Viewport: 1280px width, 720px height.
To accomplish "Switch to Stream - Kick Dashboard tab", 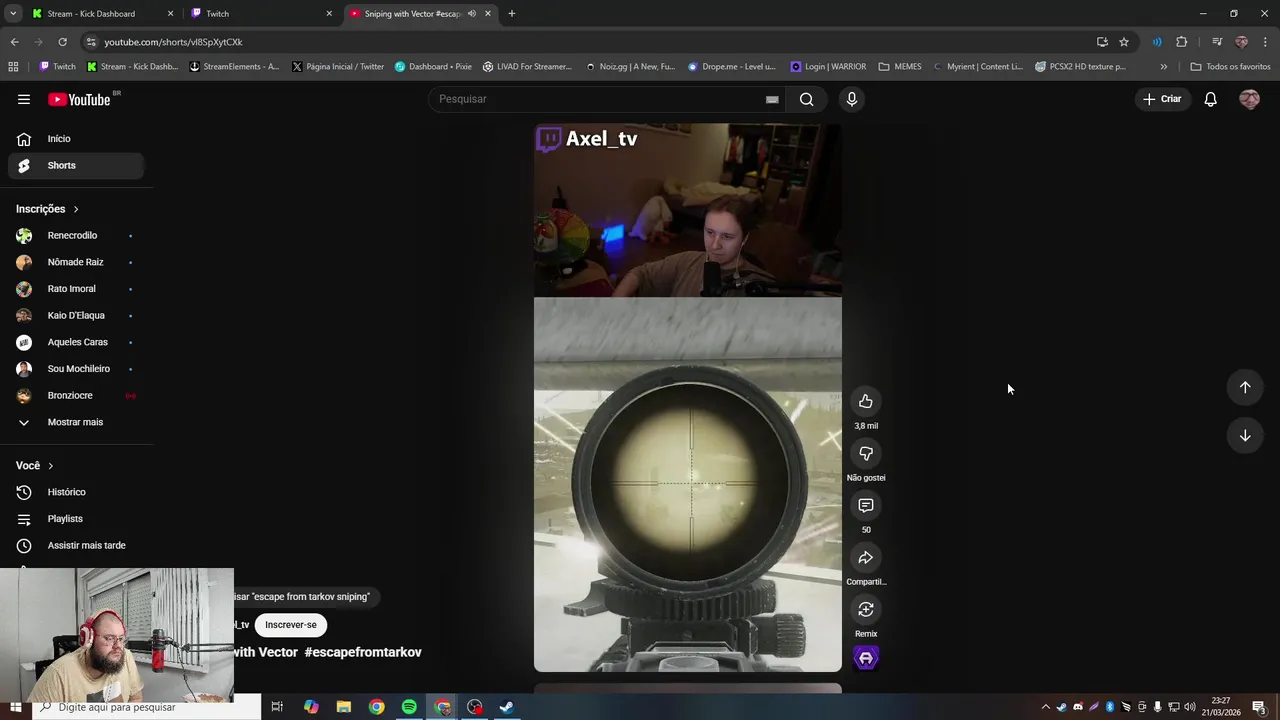I will tap(101, 13).
